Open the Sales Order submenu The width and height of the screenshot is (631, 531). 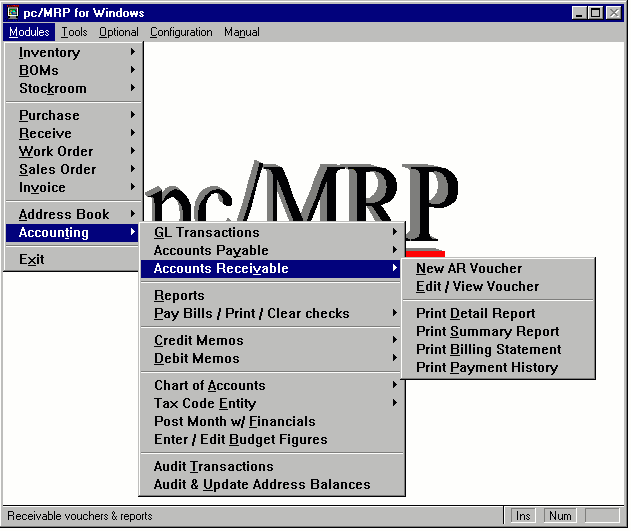tap(74, 169)
